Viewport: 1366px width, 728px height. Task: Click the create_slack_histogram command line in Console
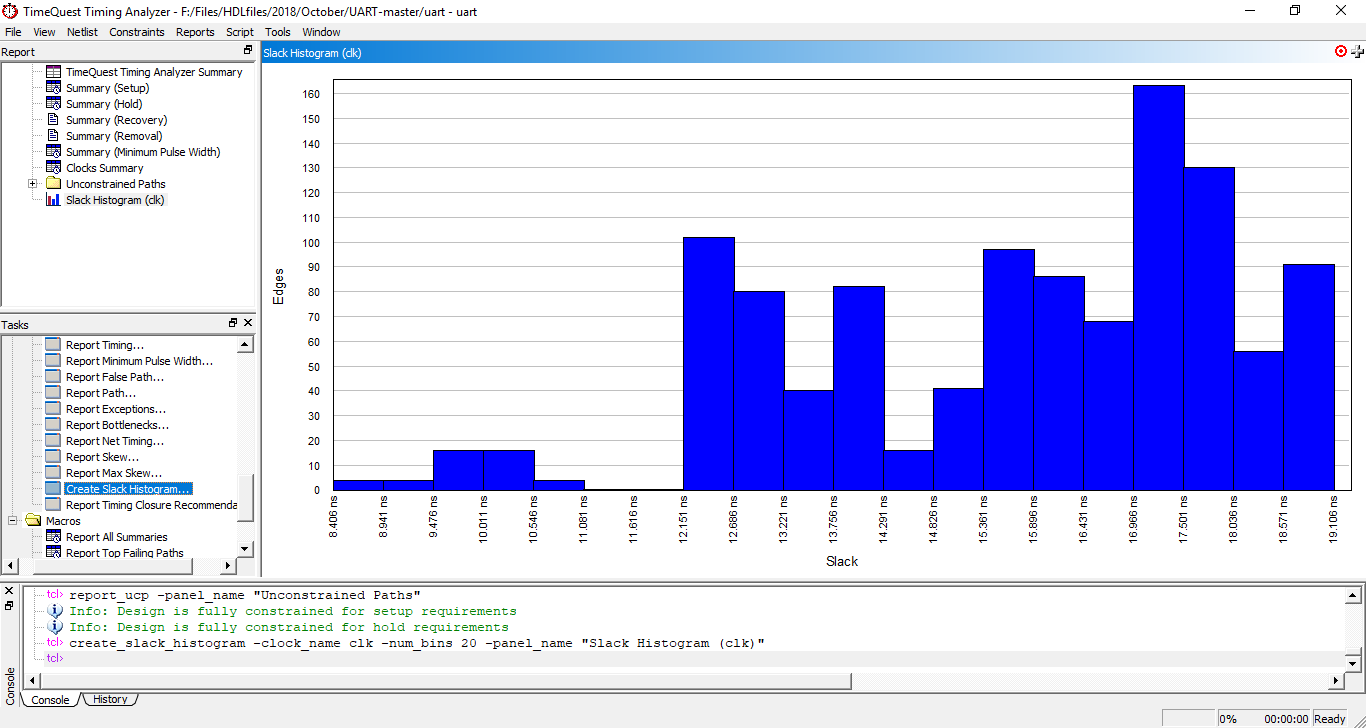pos(417,643)
